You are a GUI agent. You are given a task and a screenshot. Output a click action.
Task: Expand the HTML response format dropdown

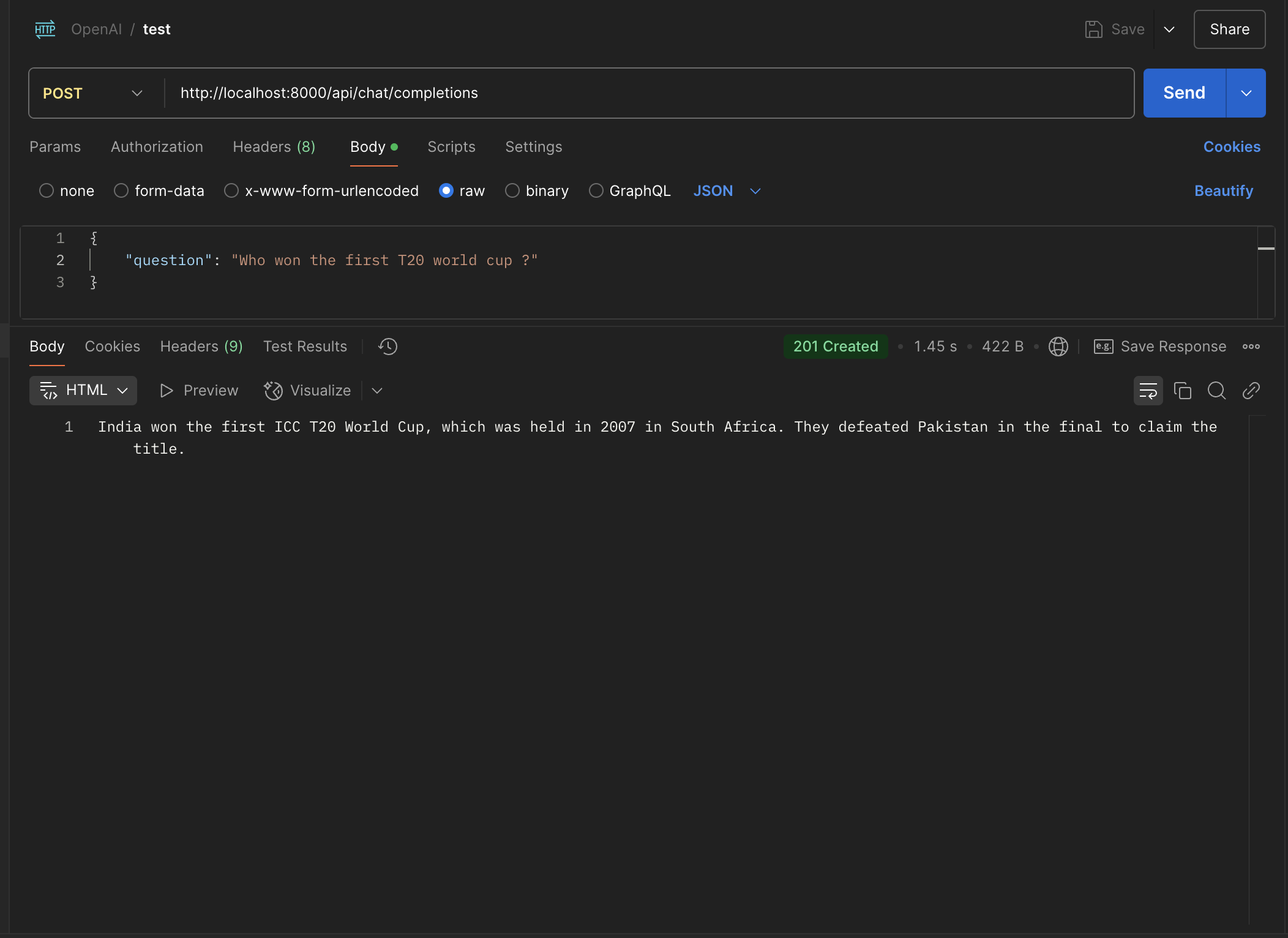[122, 390]
